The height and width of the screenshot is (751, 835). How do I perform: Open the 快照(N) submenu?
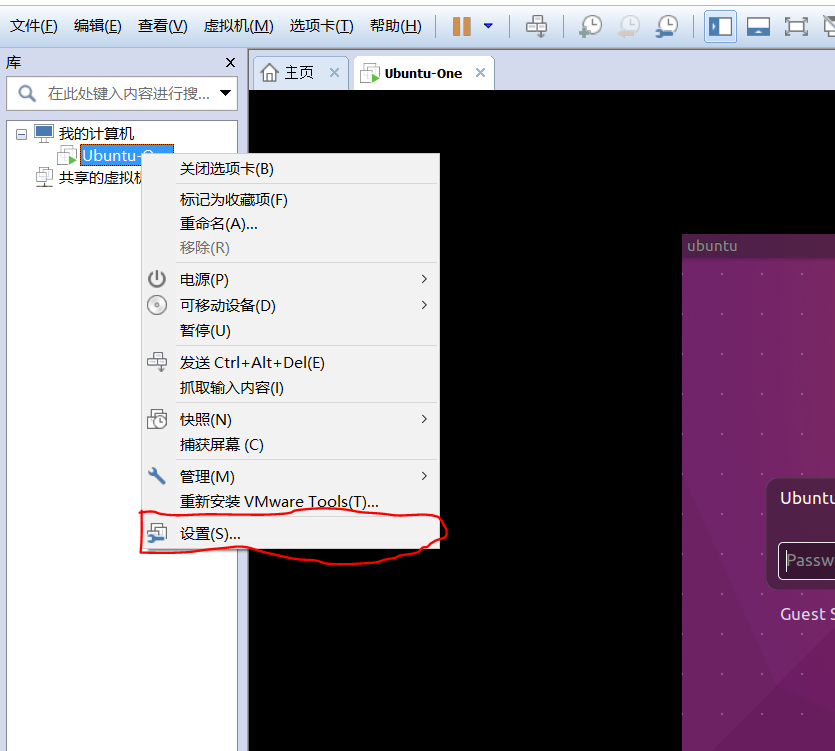(x=291, y=420)
